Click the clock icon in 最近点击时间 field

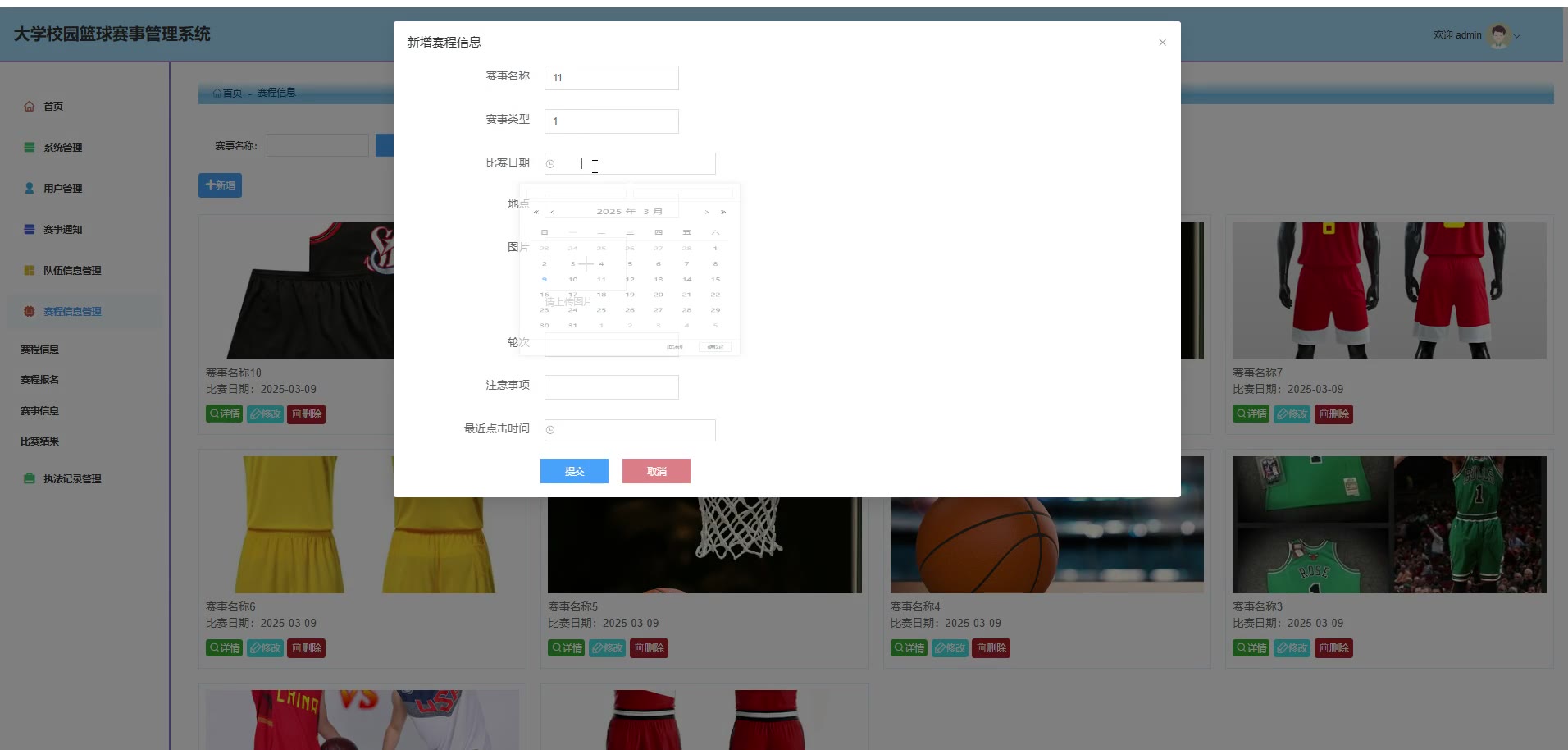click(550, 430)
